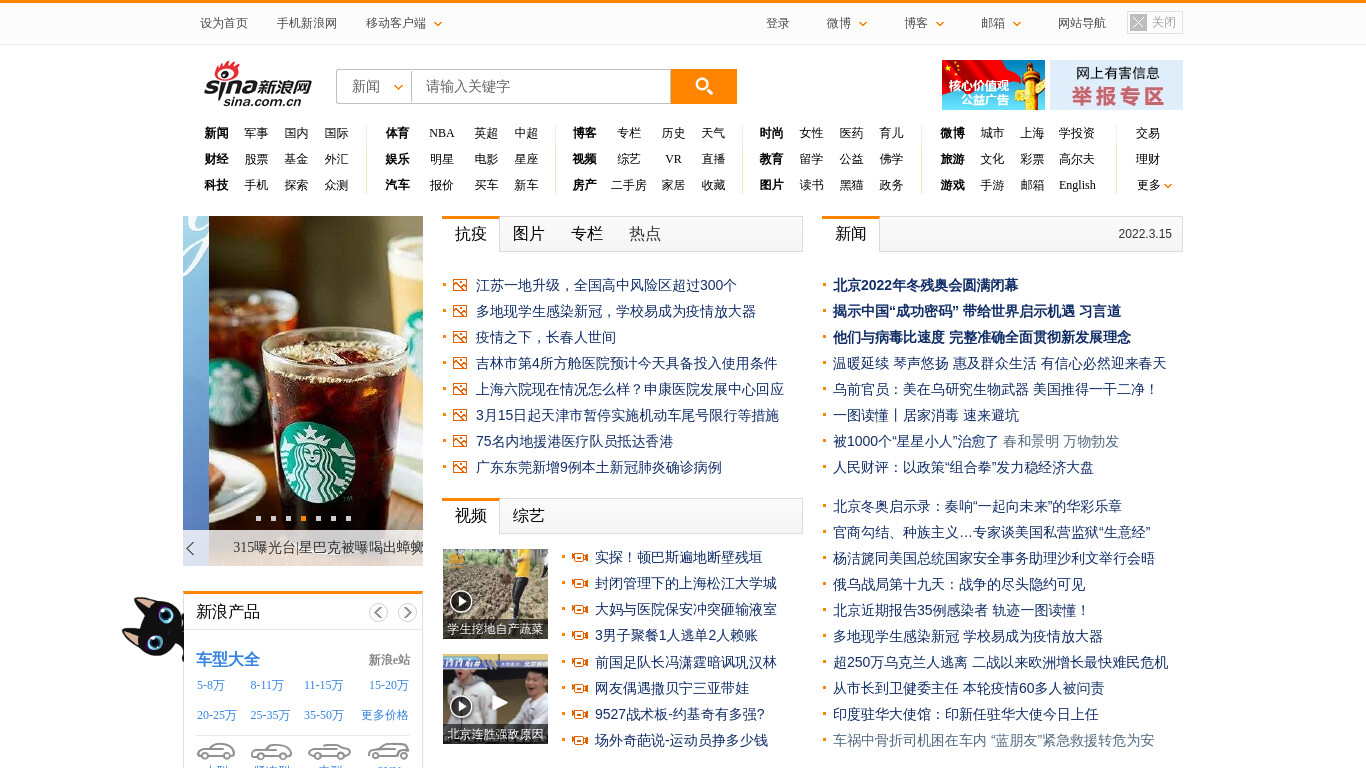Click the Sina logo
The image size is (1366, 768).
point(258,84)
